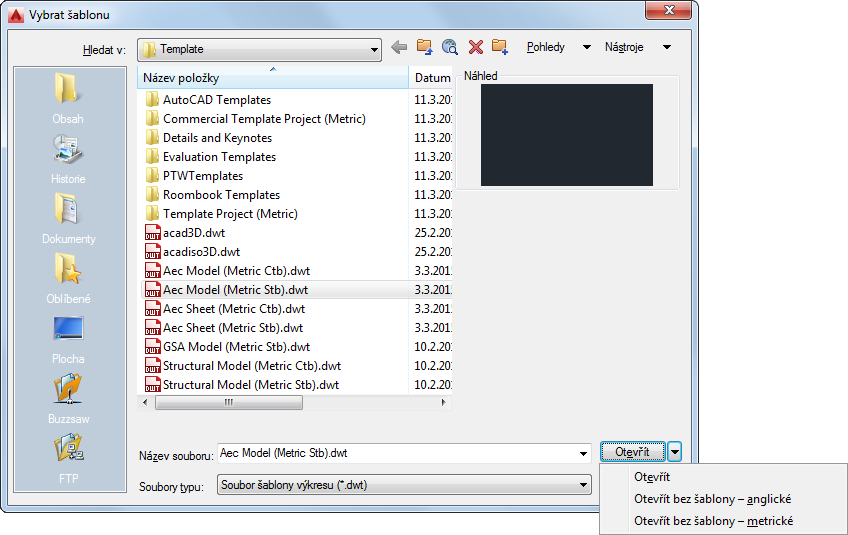
Task: Sort by Datum column header
Action: tap(431, 77)
